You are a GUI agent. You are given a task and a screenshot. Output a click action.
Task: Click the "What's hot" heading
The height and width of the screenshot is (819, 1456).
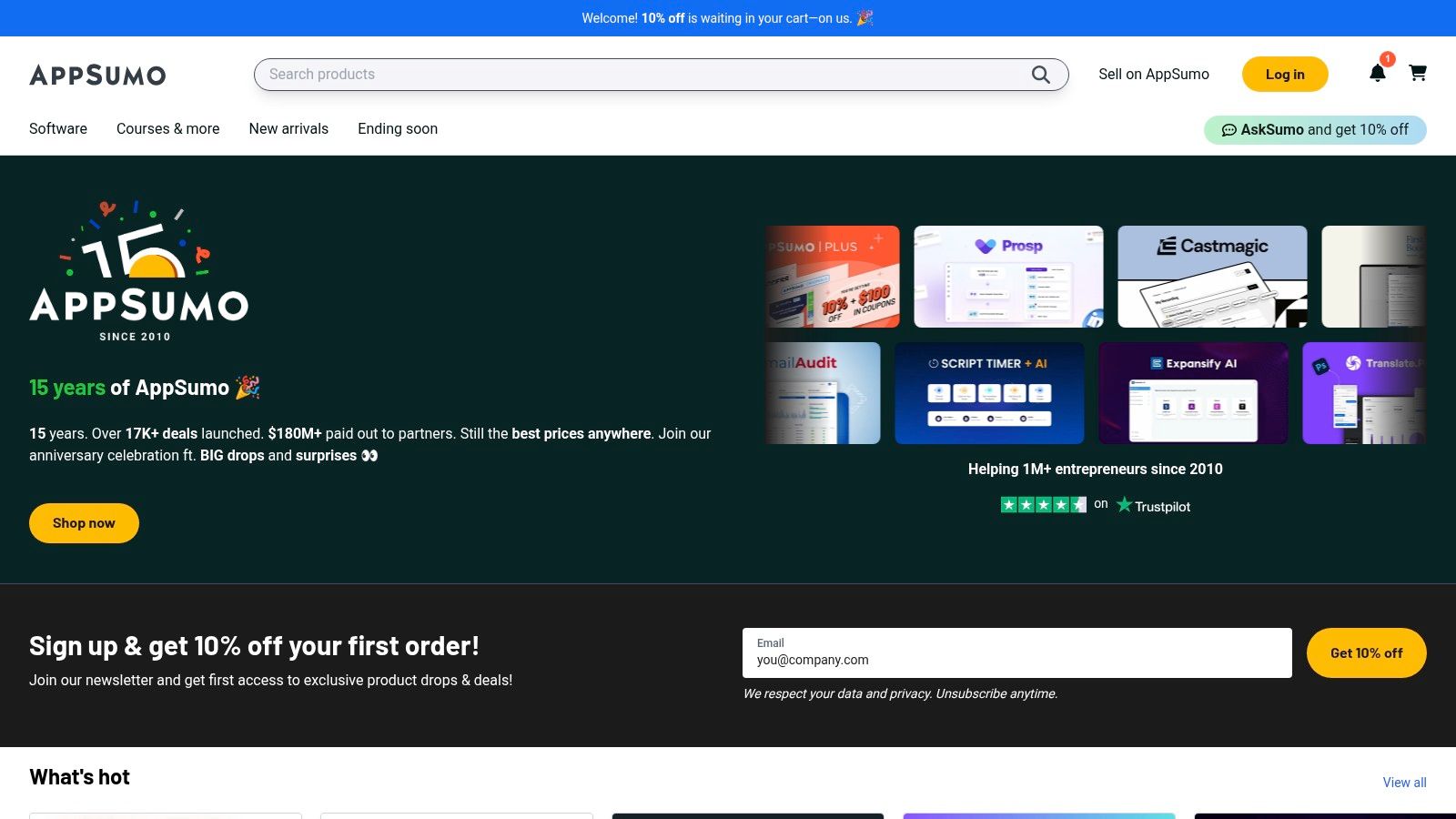pyautogui.click(x=79, y=777)
